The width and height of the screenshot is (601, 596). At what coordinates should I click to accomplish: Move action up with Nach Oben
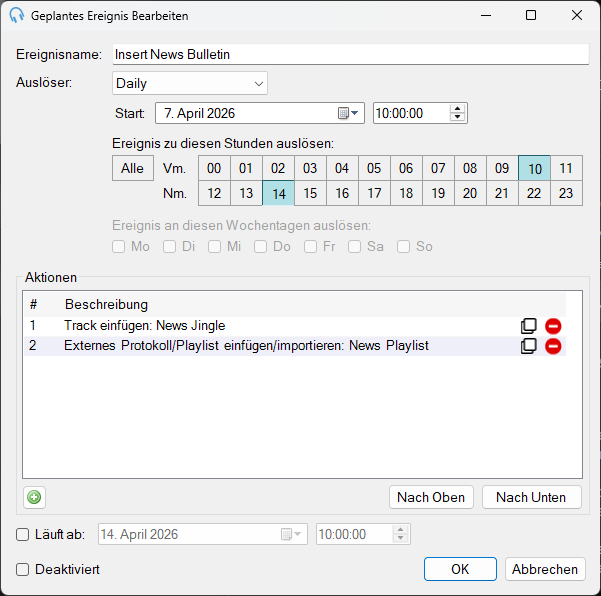[x=431, y=497]
